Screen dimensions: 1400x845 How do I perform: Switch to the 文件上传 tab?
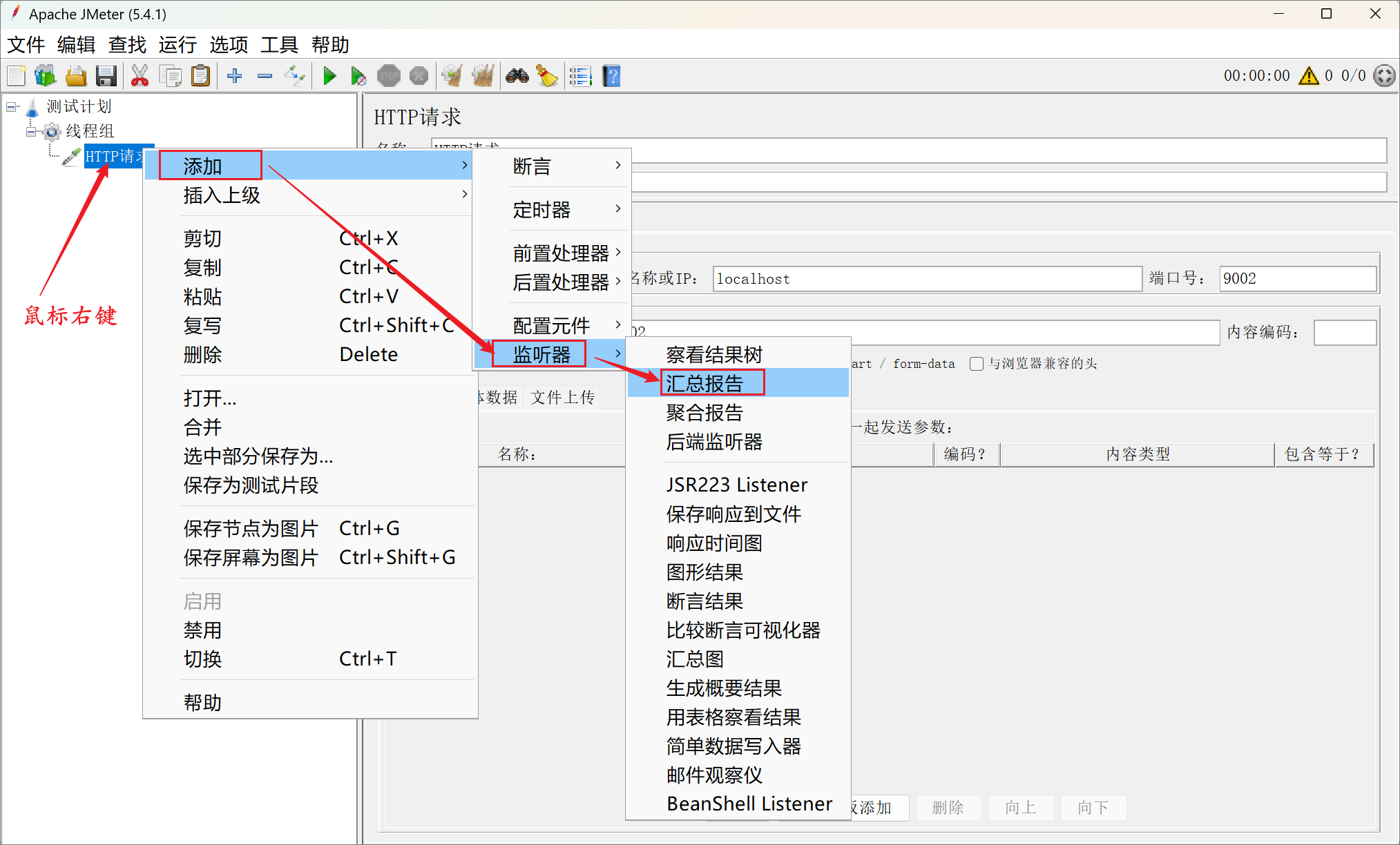[562, 397]
